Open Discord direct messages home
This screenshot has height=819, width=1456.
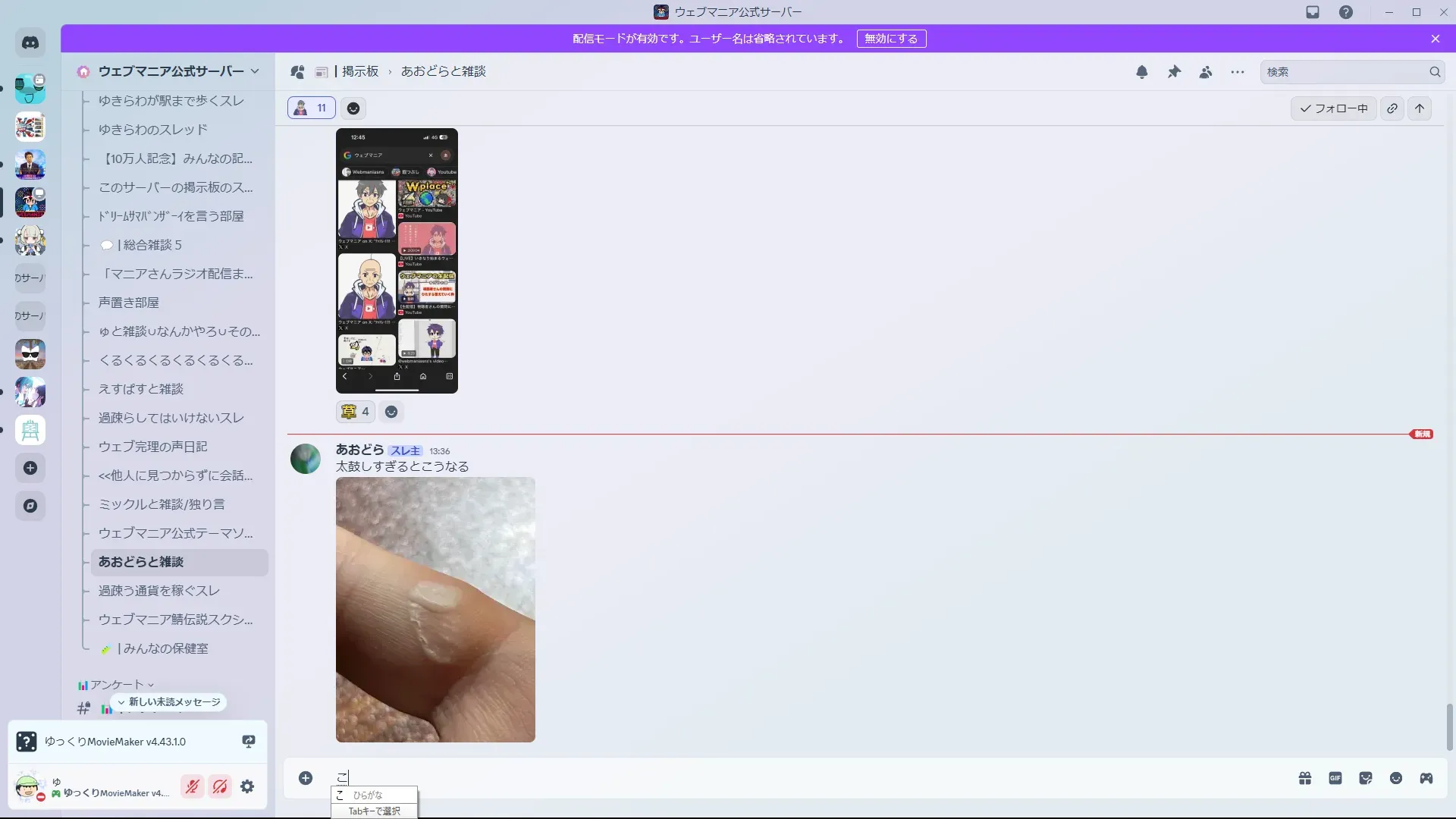tap(30, 43)
